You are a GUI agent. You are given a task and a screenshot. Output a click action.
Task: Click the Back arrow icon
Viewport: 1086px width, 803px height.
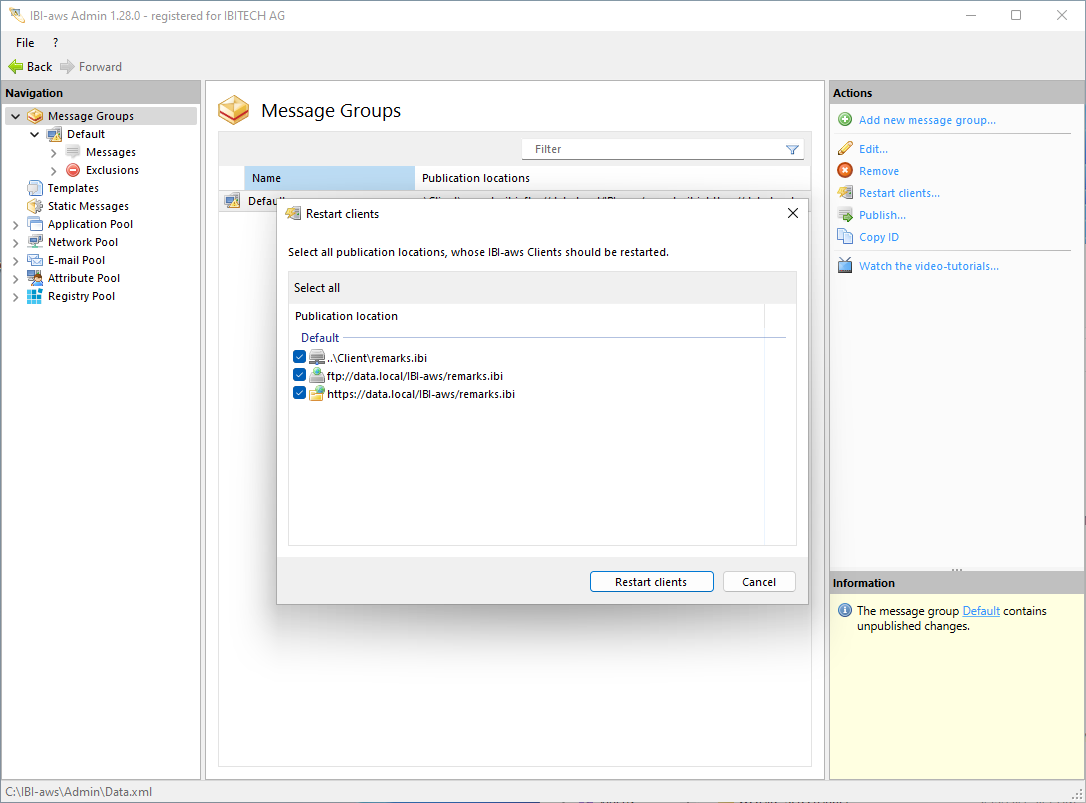click(15, 67)
